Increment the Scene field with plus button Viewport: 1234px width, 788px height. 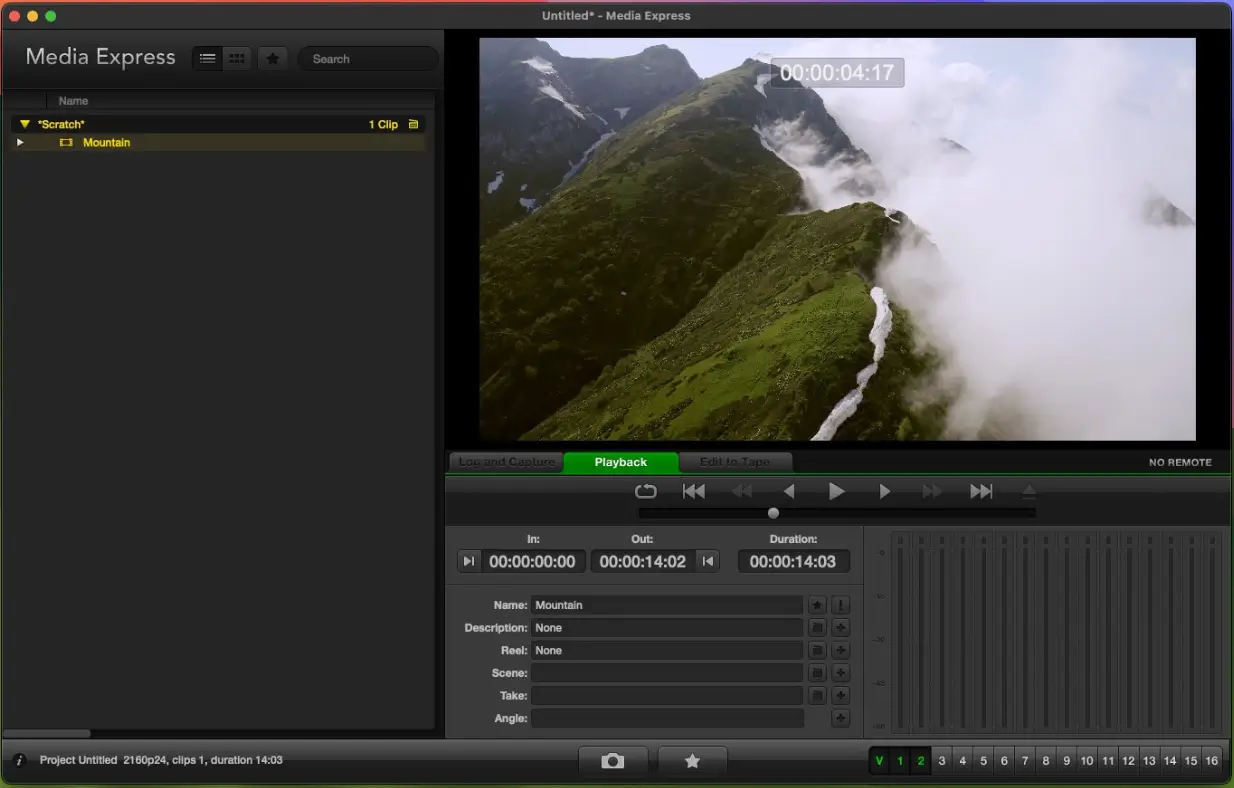(x=841, y=673)
